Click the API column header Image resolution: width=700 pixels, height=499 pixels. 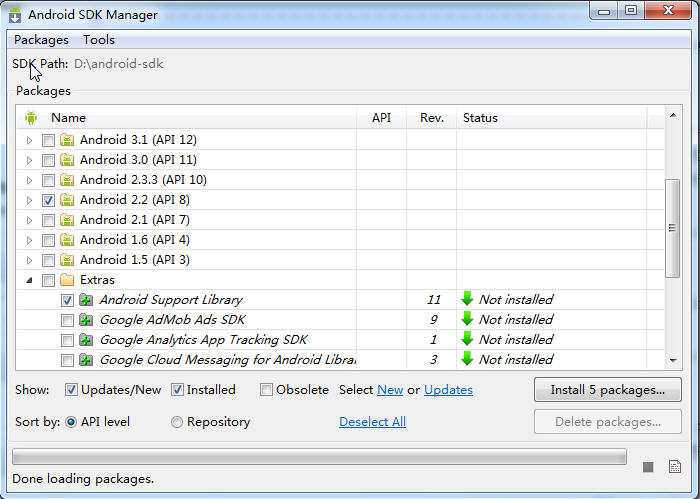click(x=381, y=118)
